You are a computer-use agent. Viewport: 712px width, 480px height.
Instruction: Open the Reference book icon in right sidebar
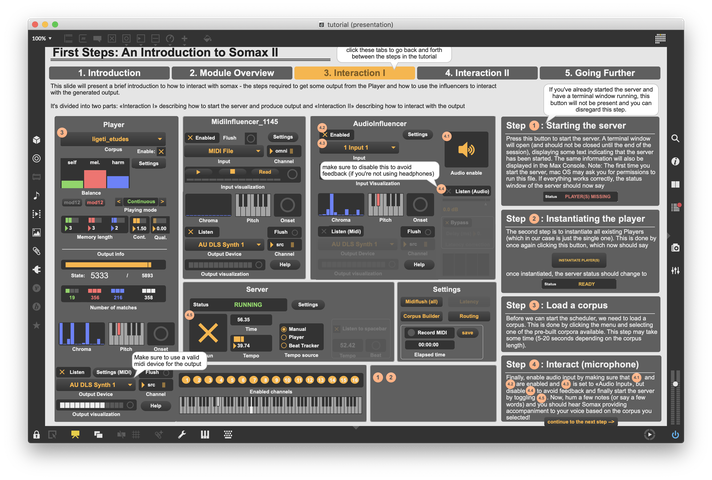pos(675,184)
